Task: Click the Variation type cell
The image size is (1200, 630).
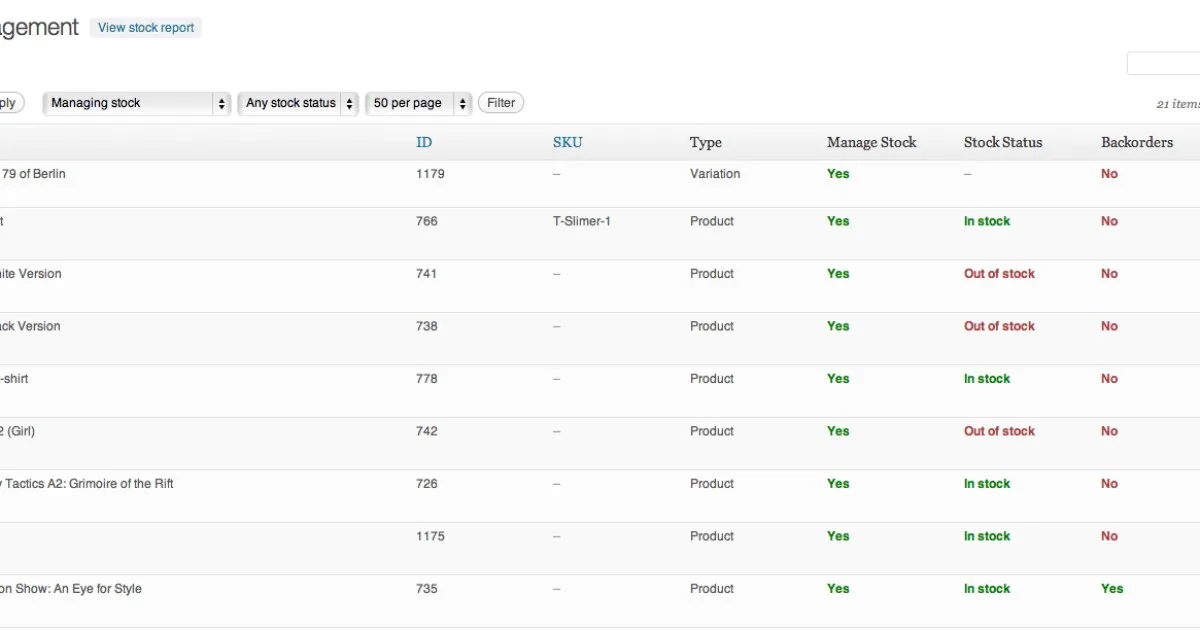Action: 715,174
